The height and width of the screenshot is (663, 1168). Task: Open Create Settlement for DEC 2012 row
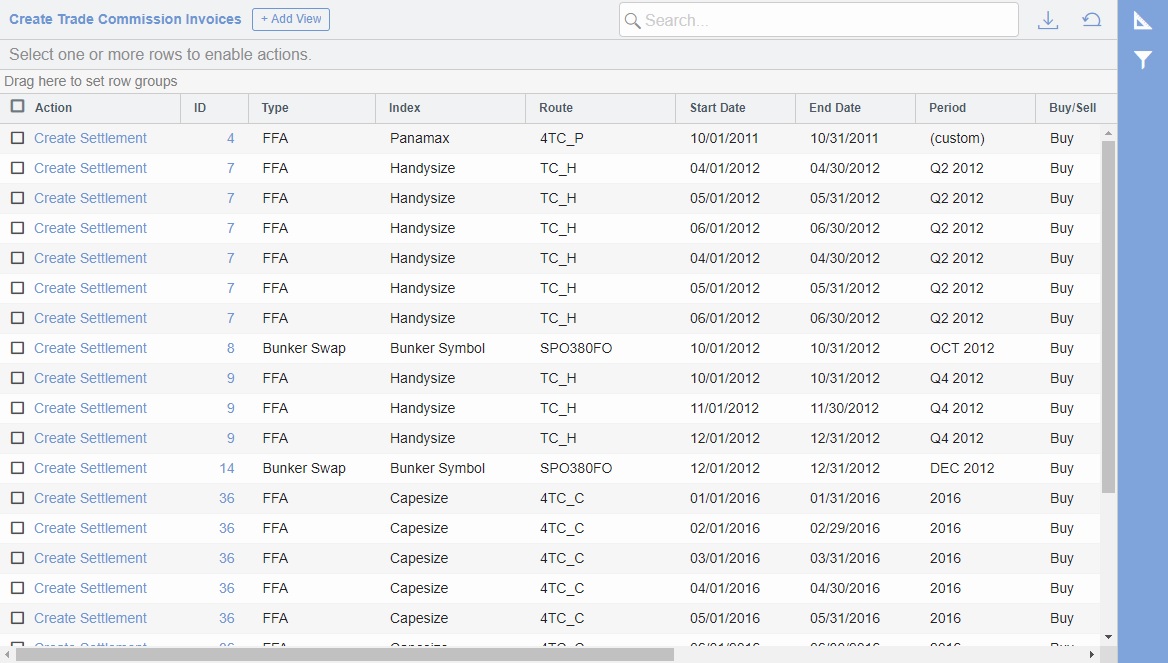(x=90, y=468)
